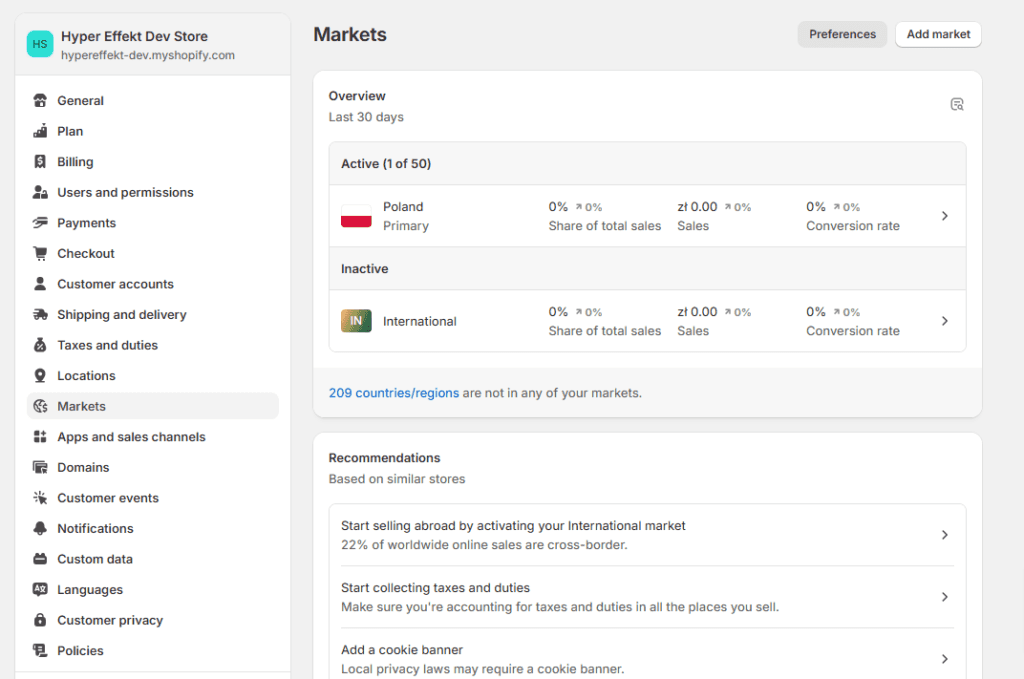Click the Preferences button

842,35
